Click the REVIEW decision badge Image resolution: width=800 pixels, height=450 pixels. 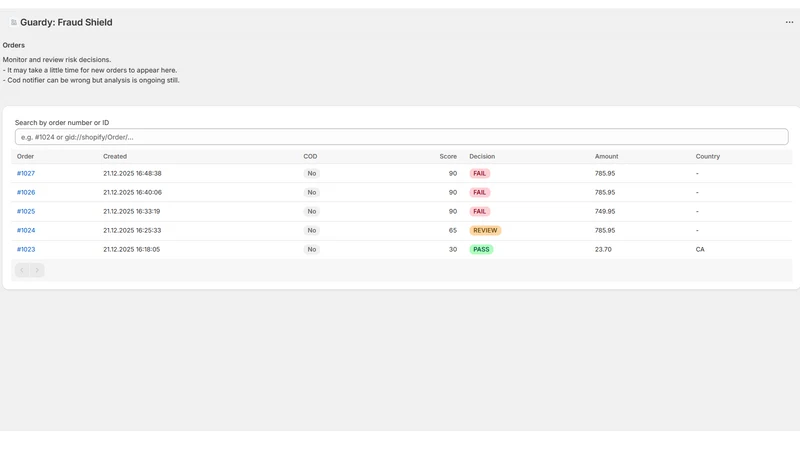[x=485, y=230]
